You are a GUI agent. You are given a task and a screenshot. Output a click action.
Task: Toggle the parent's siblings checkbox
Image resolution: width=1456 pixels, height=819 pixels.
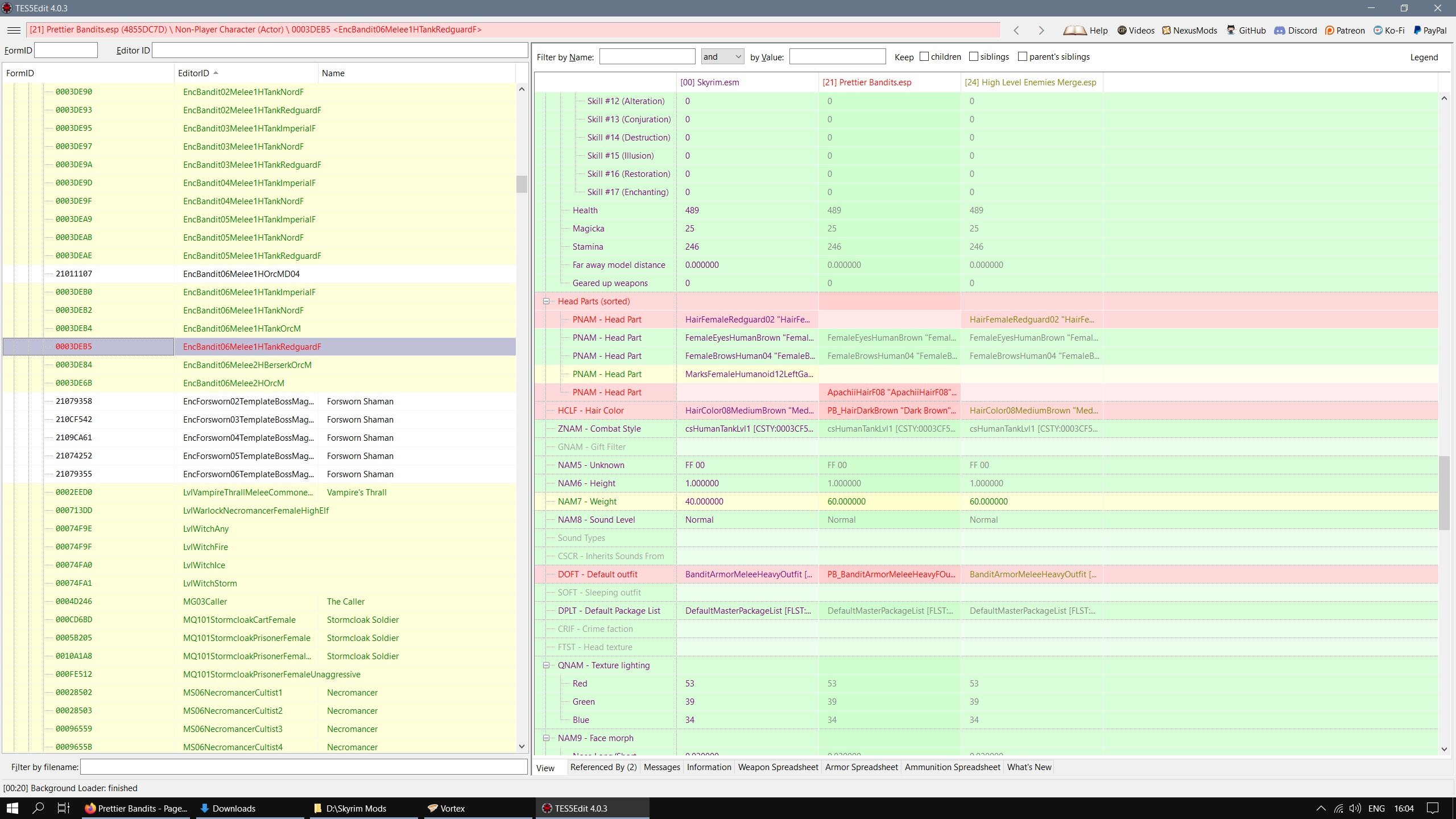(1023, 56)
